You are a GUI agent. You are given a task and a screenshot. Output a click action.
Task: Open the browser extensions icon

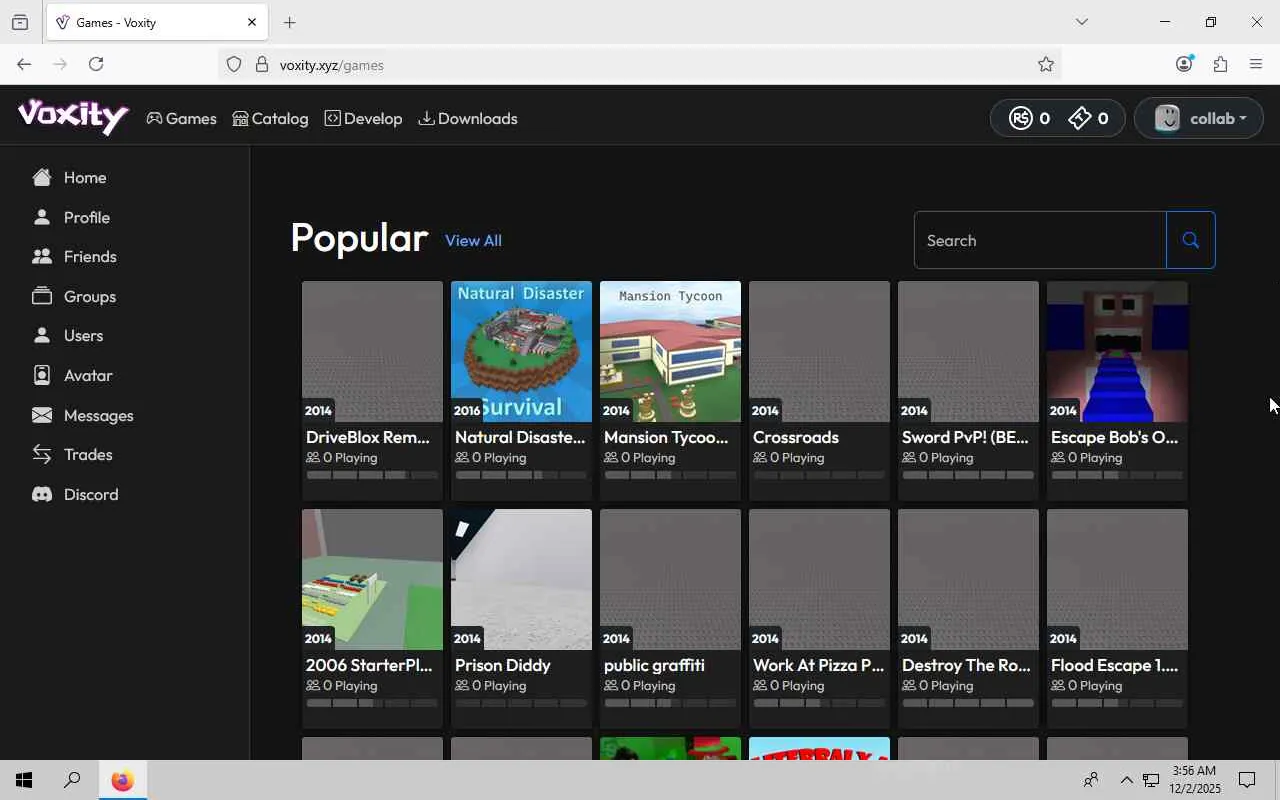click(1220, 64)
